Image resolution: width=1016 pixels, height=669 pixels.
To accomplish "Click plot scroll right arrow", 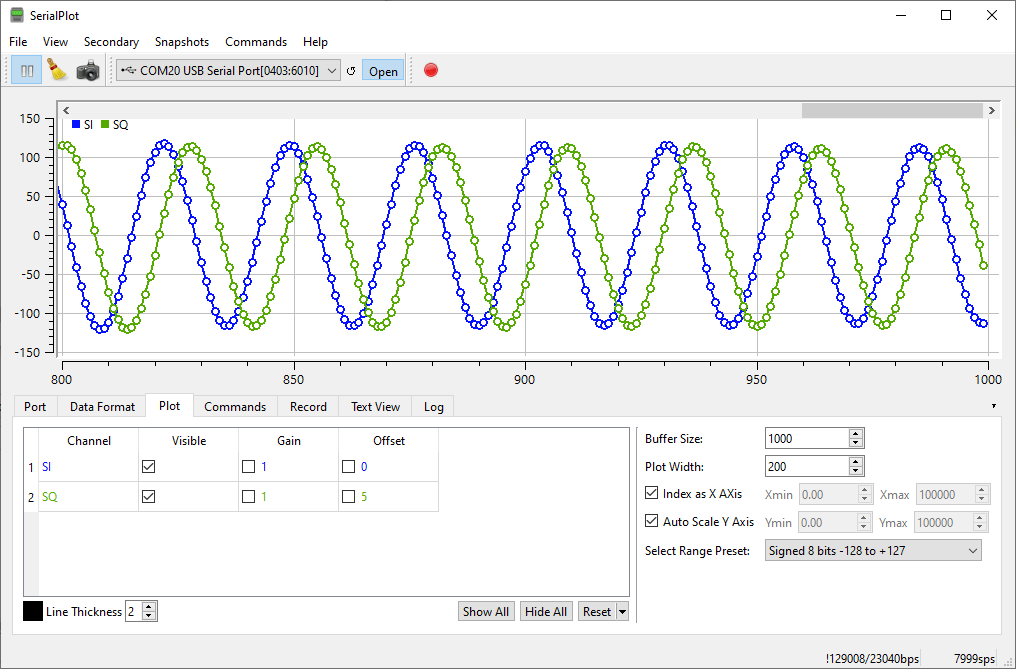I will point(991,110).
